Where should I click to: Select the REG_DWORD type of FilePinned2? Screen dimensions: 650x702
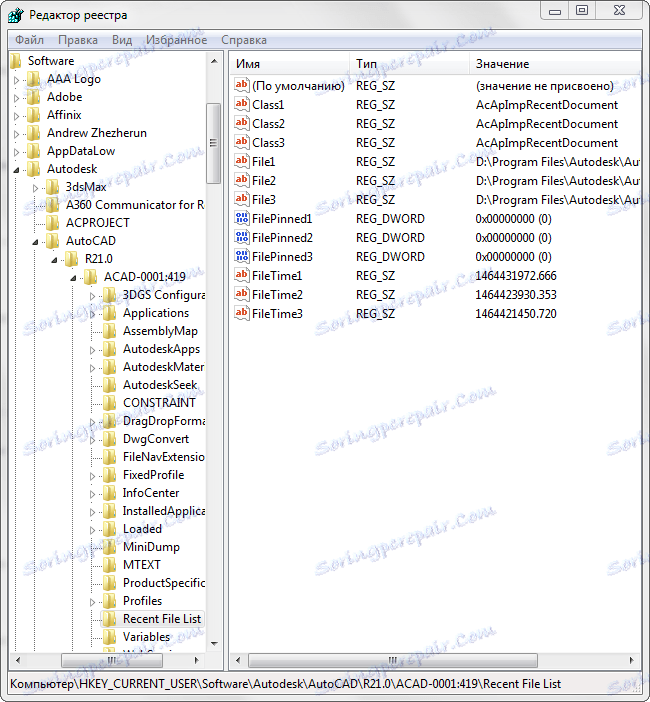[x=390, y=238]
